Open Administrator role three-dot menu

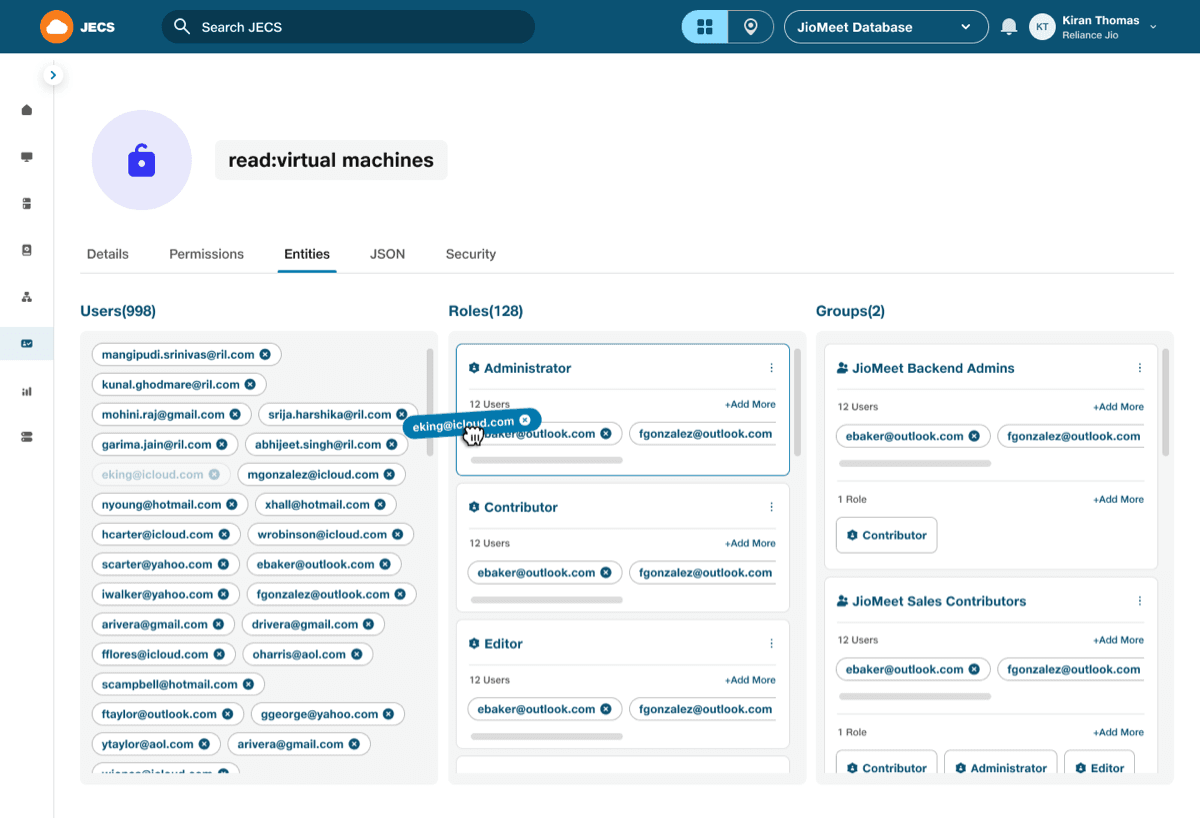[x=771, y=368]
